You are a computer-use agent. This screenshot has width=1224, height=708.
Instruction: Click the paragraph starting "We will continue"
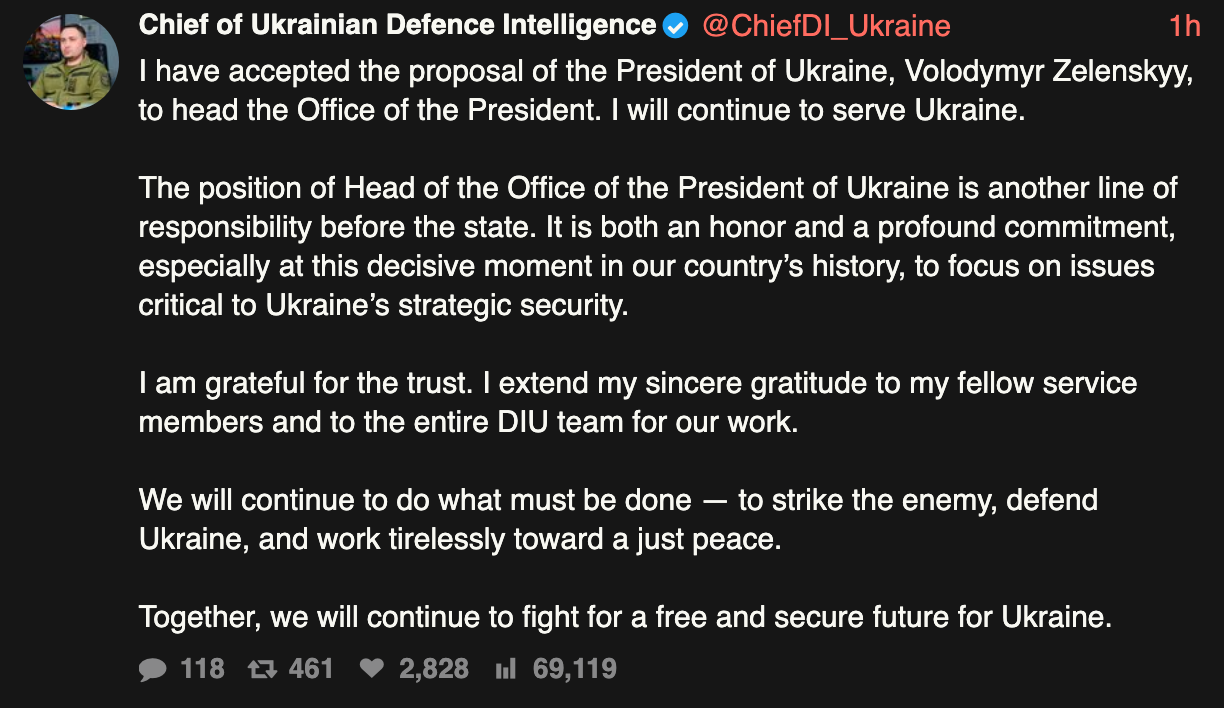[618, 519]
